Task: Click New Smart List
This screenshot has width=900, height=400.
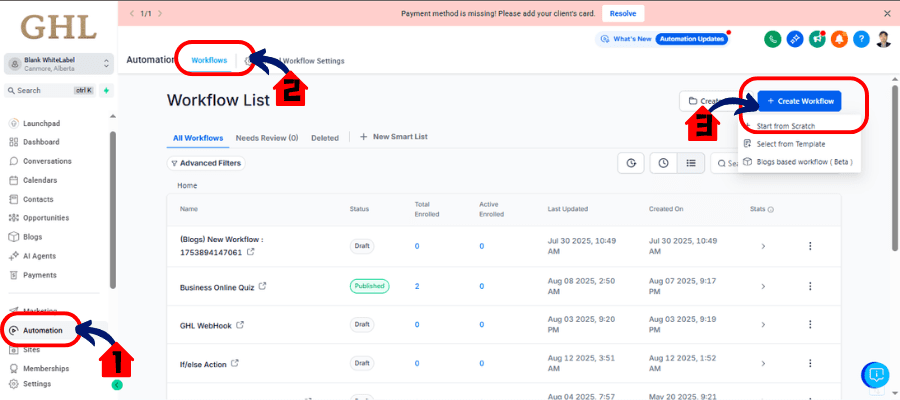Action: [x=394, y=137]
